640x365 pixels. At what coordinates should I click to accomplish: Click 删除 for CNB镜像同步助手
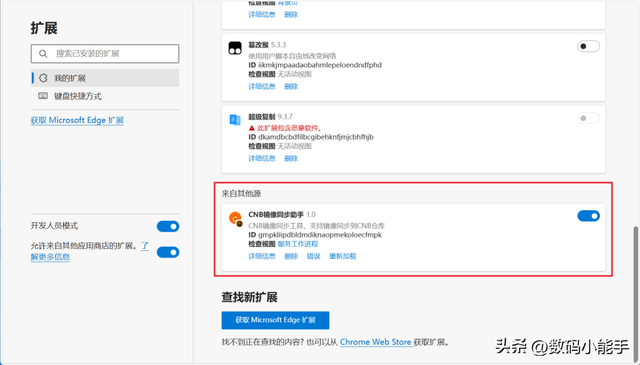(291, 256)
